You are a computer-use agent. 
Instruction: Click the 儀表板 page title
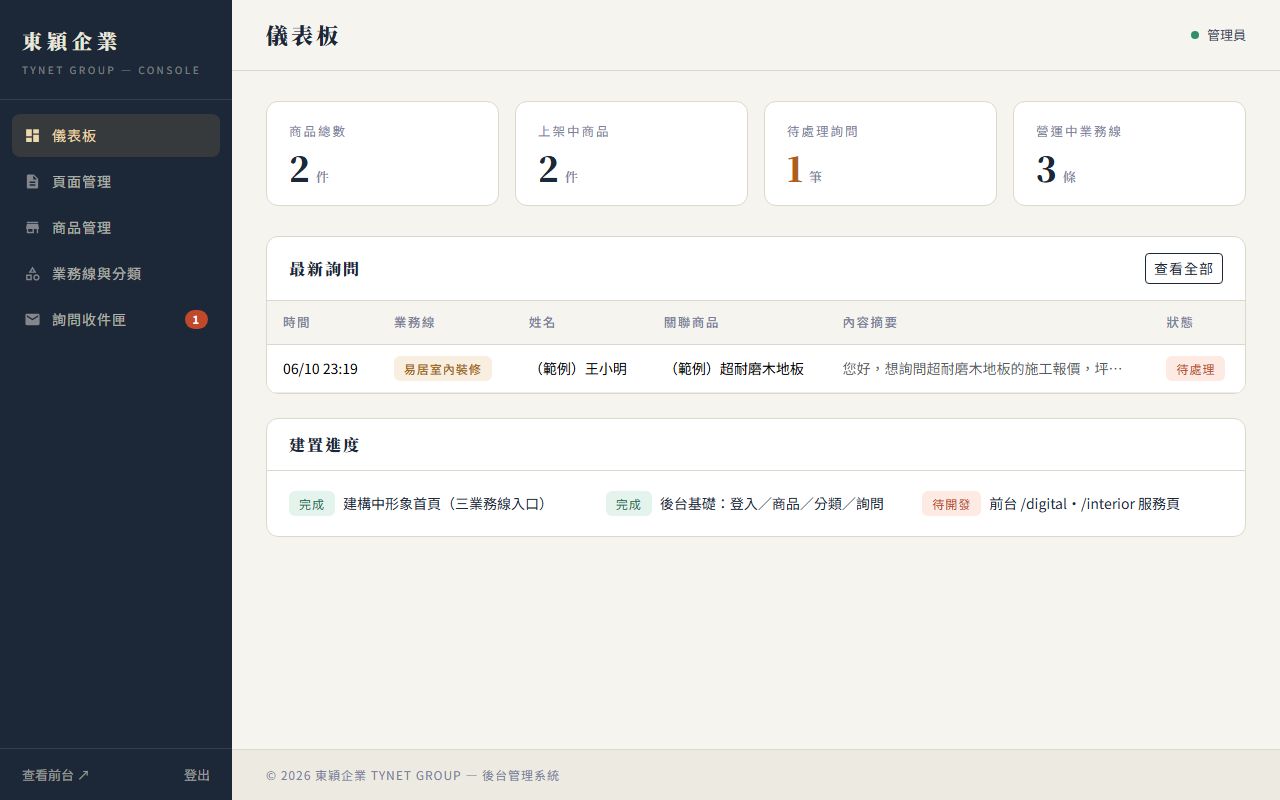303,36
